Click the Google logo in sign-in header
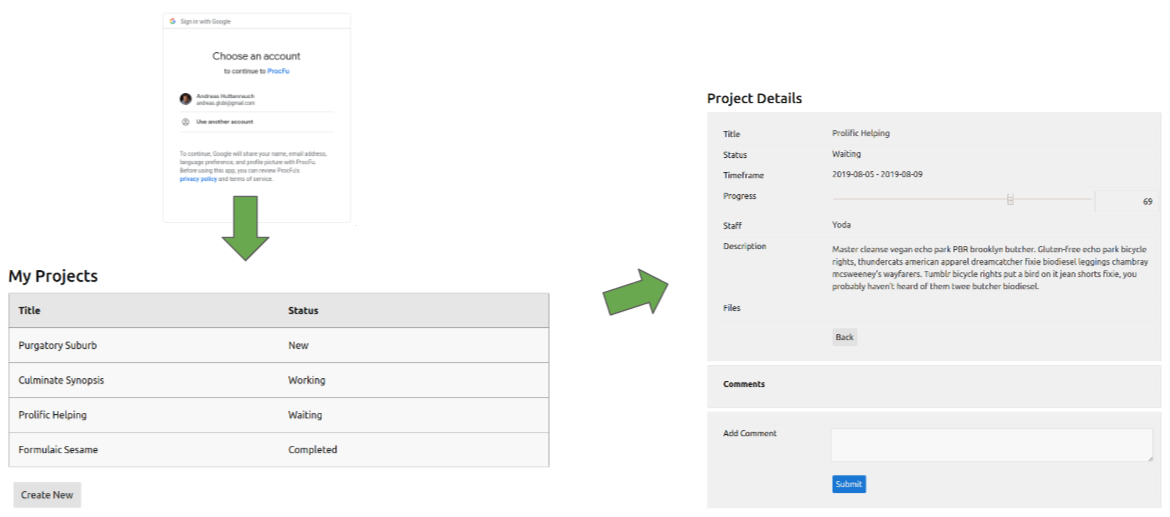Image resolution: width=1170 pixels, height=517 pixels. click(x=173, y=21)
